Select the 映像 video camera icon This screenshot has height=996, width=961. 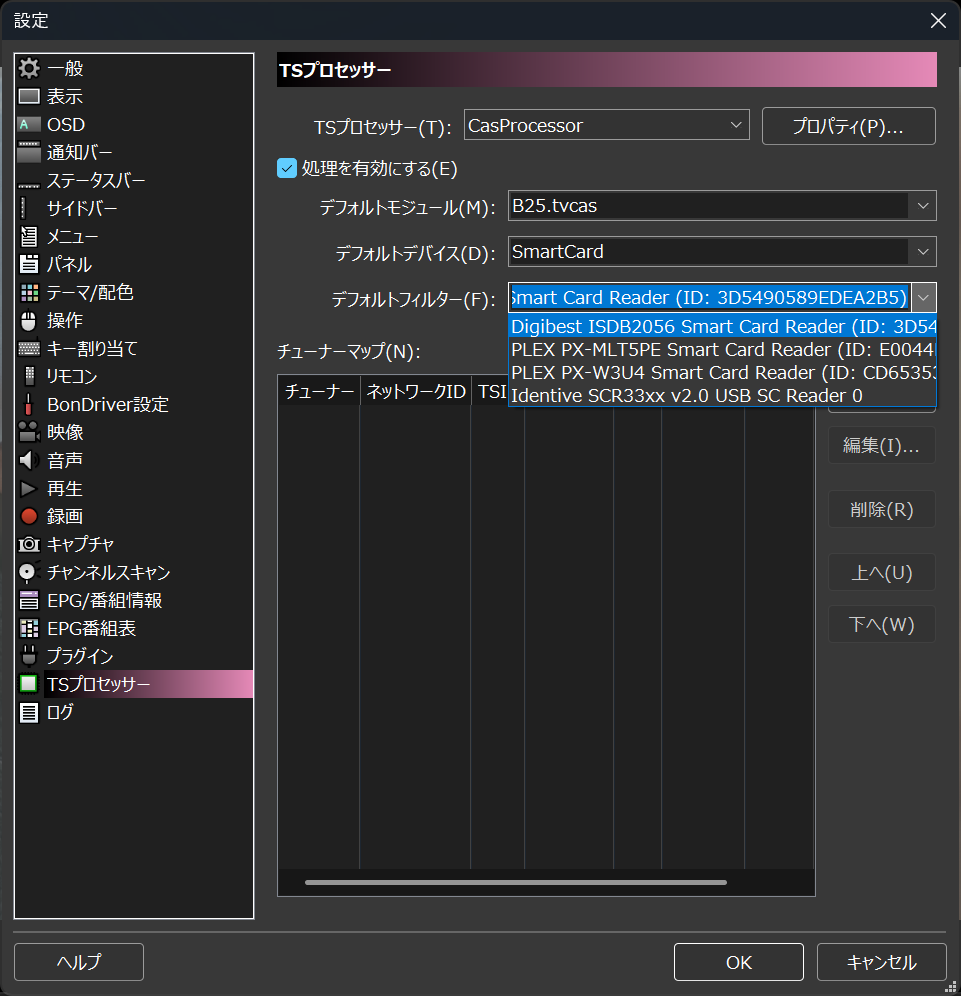(29, 432)
